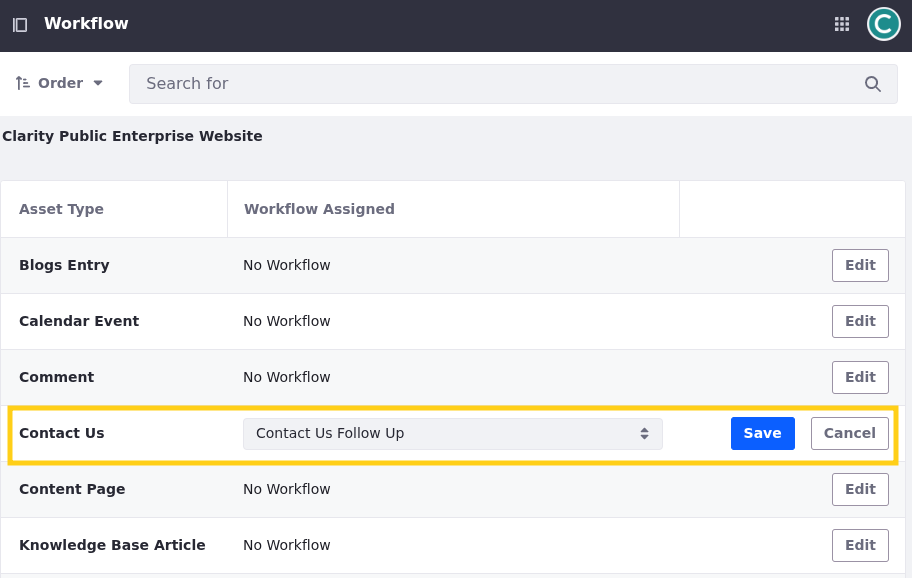Image resolution: width=912 pixels, height=578 pixels.
Task: Select the Contact Us row label
Action: tap(62, 433)
